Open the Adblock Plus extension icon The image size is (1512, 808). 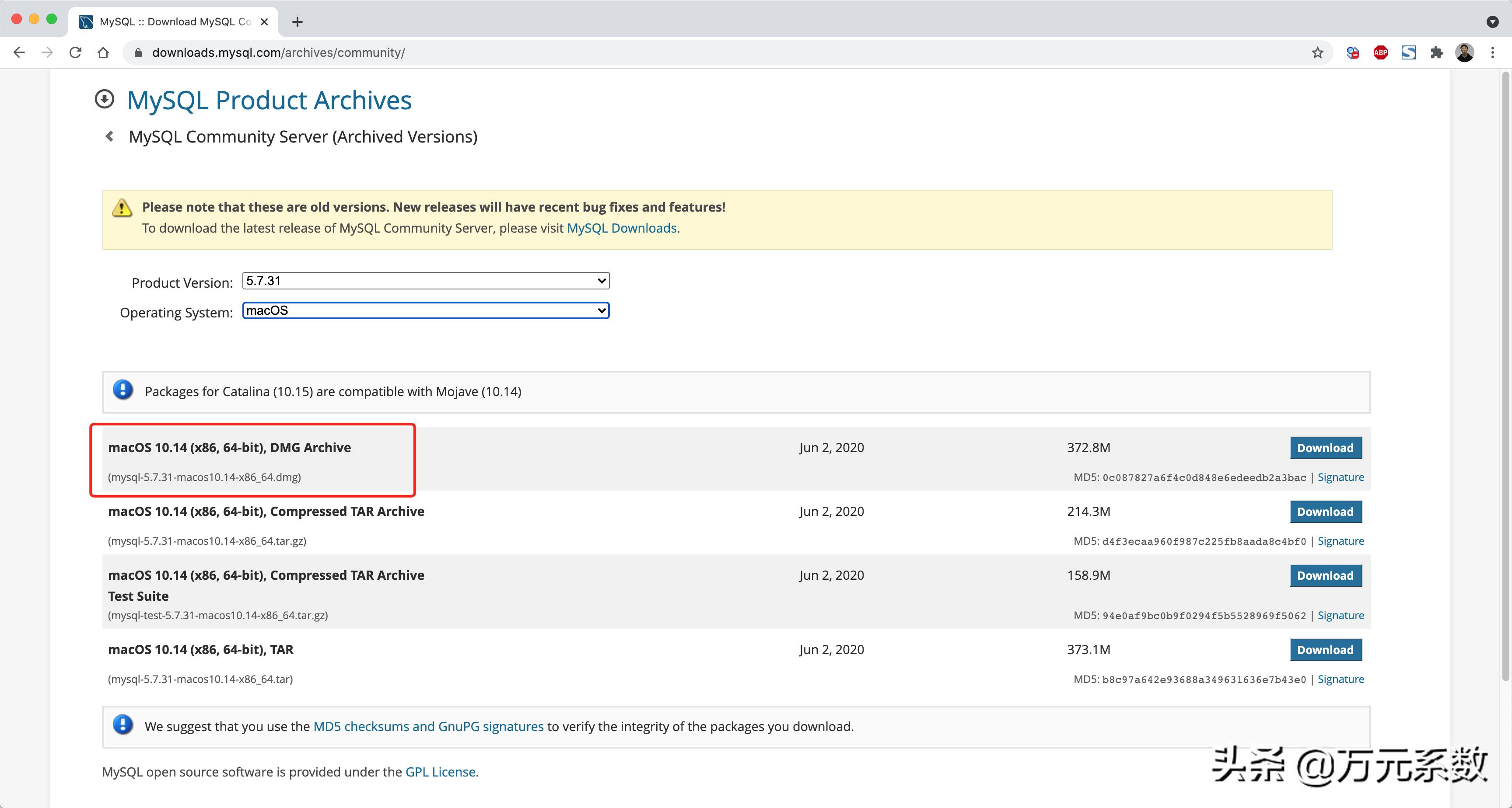pos(1380,53)
